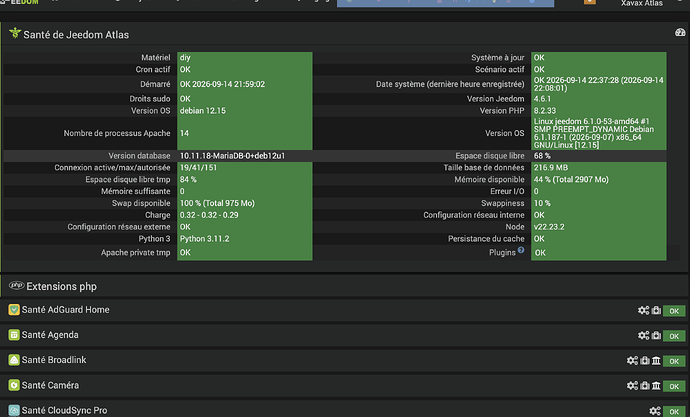Click the medkit icon in AdGuard Home row
The height and width of the screenshot is (417, 690).
[656, 311]
